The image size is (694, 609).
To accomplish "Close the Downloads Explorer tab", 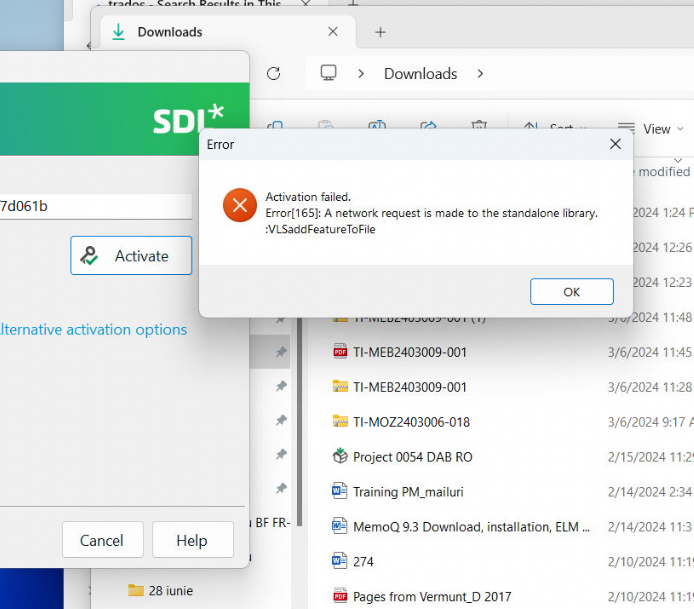I will [x=333, y=32].
